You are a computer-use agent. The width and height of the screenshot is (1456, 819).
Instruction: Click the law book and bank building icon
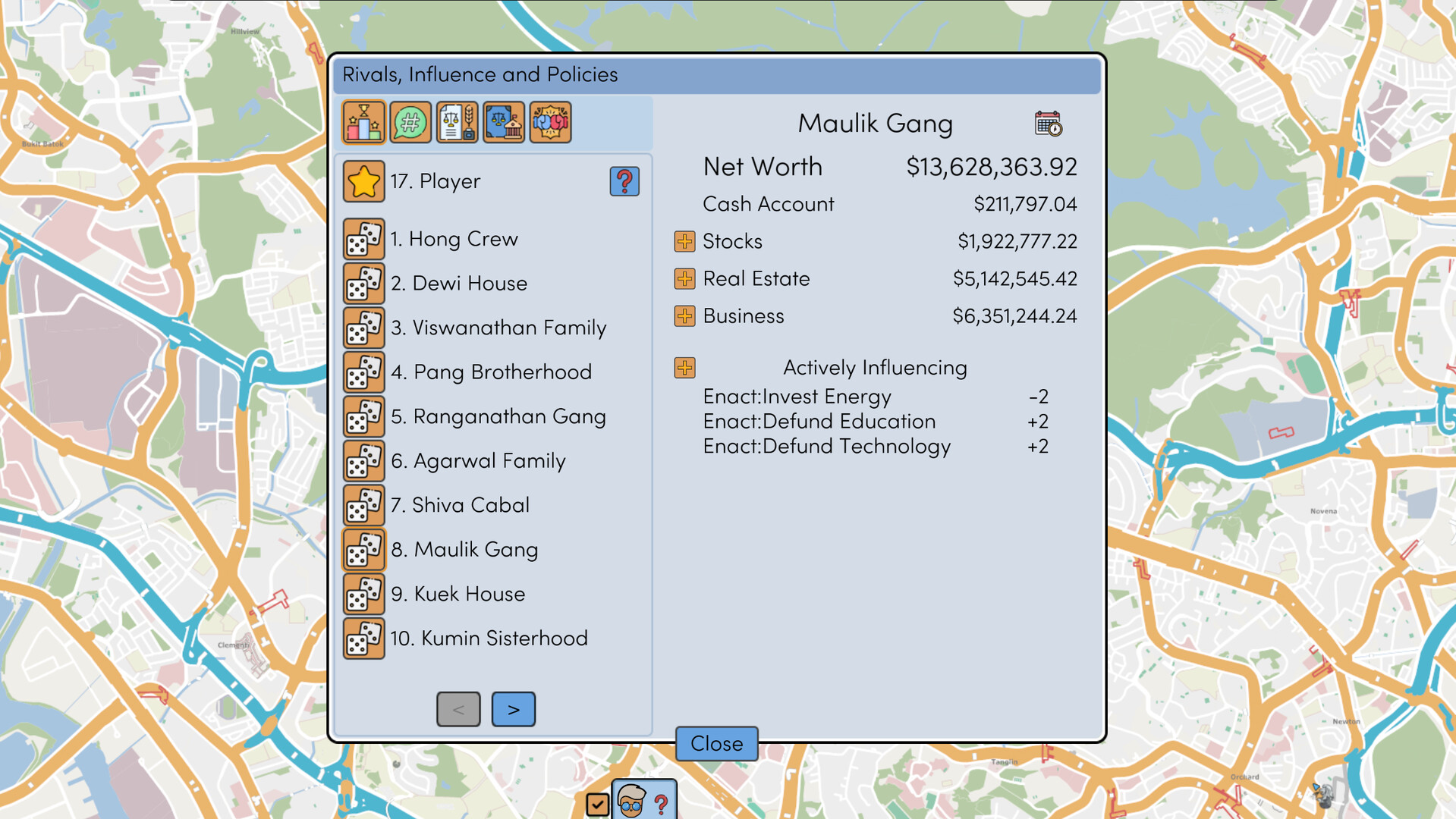503,121
